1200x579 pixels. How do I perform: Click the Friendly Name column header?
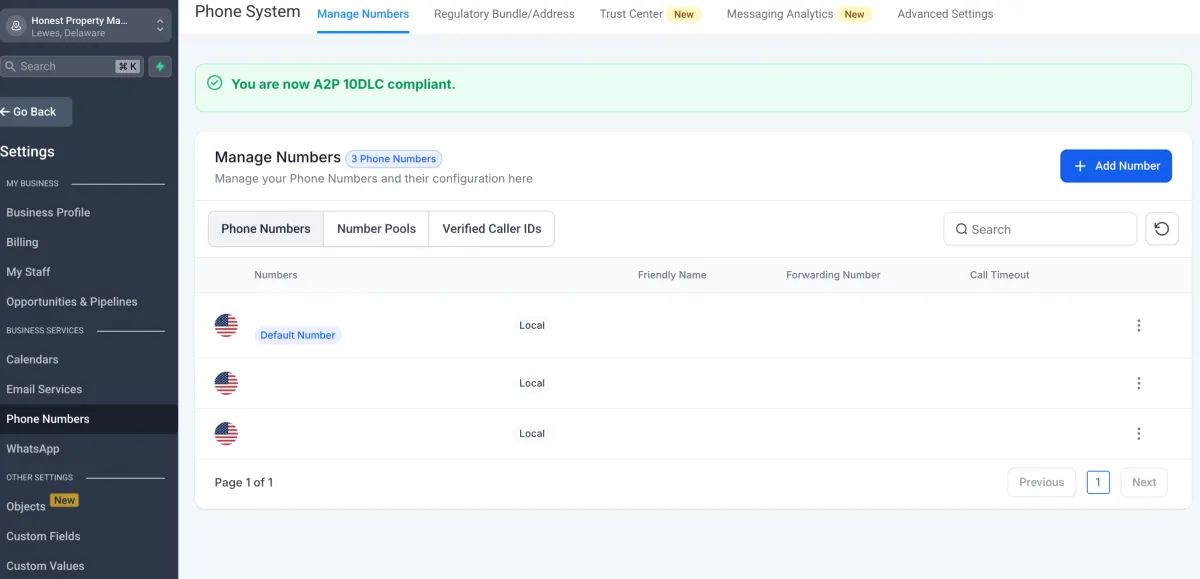click(x=672, y=275)
